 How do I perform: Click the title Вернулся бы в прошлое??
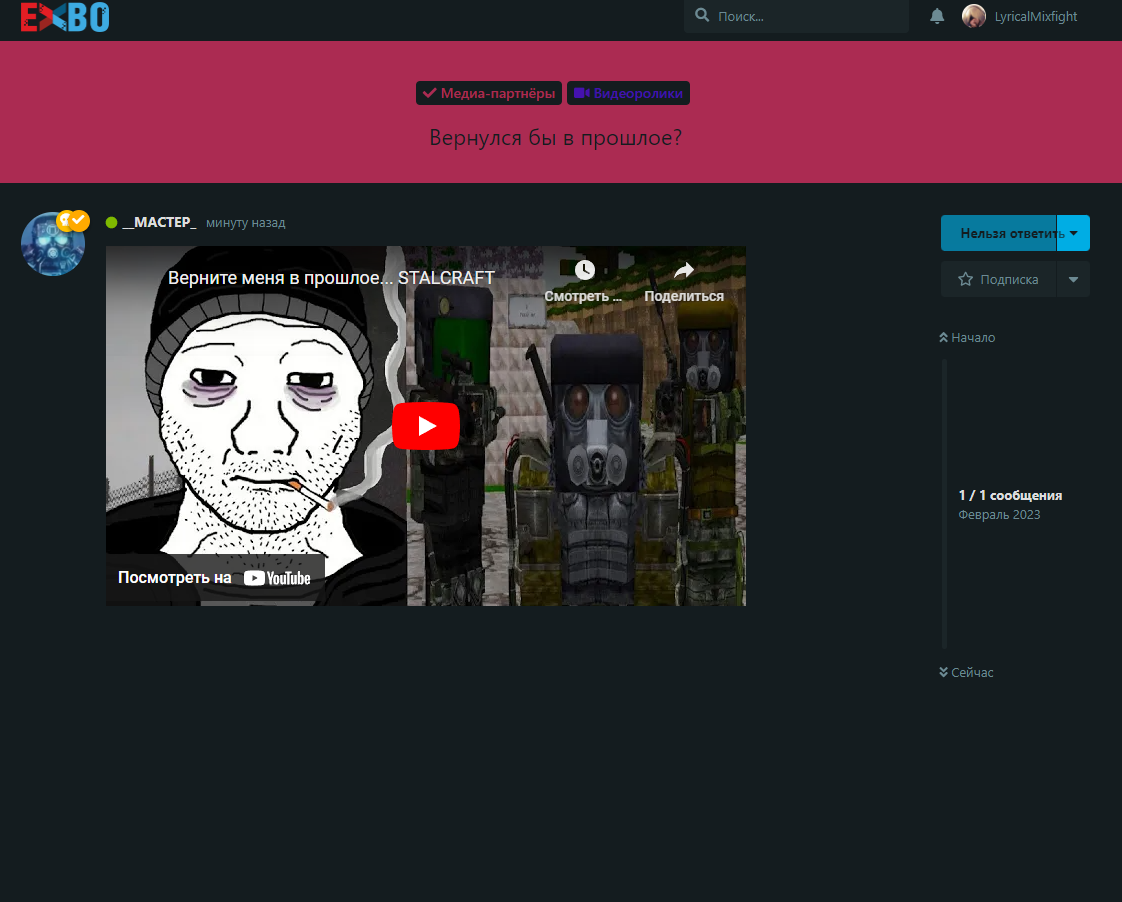pos(555,137)
